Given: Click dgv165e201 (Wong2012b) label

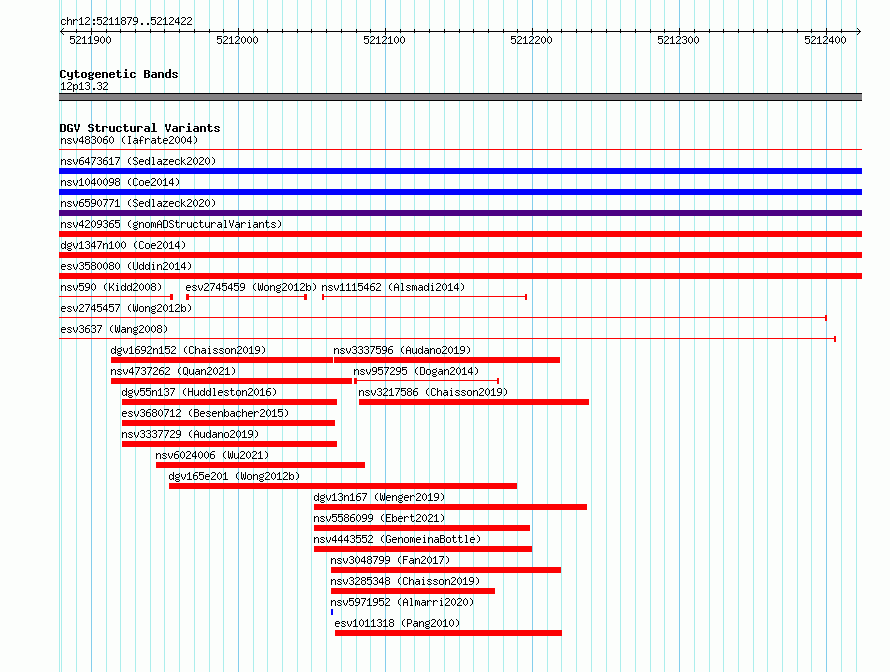Looking at the screenshot, I should pos(234,476).
